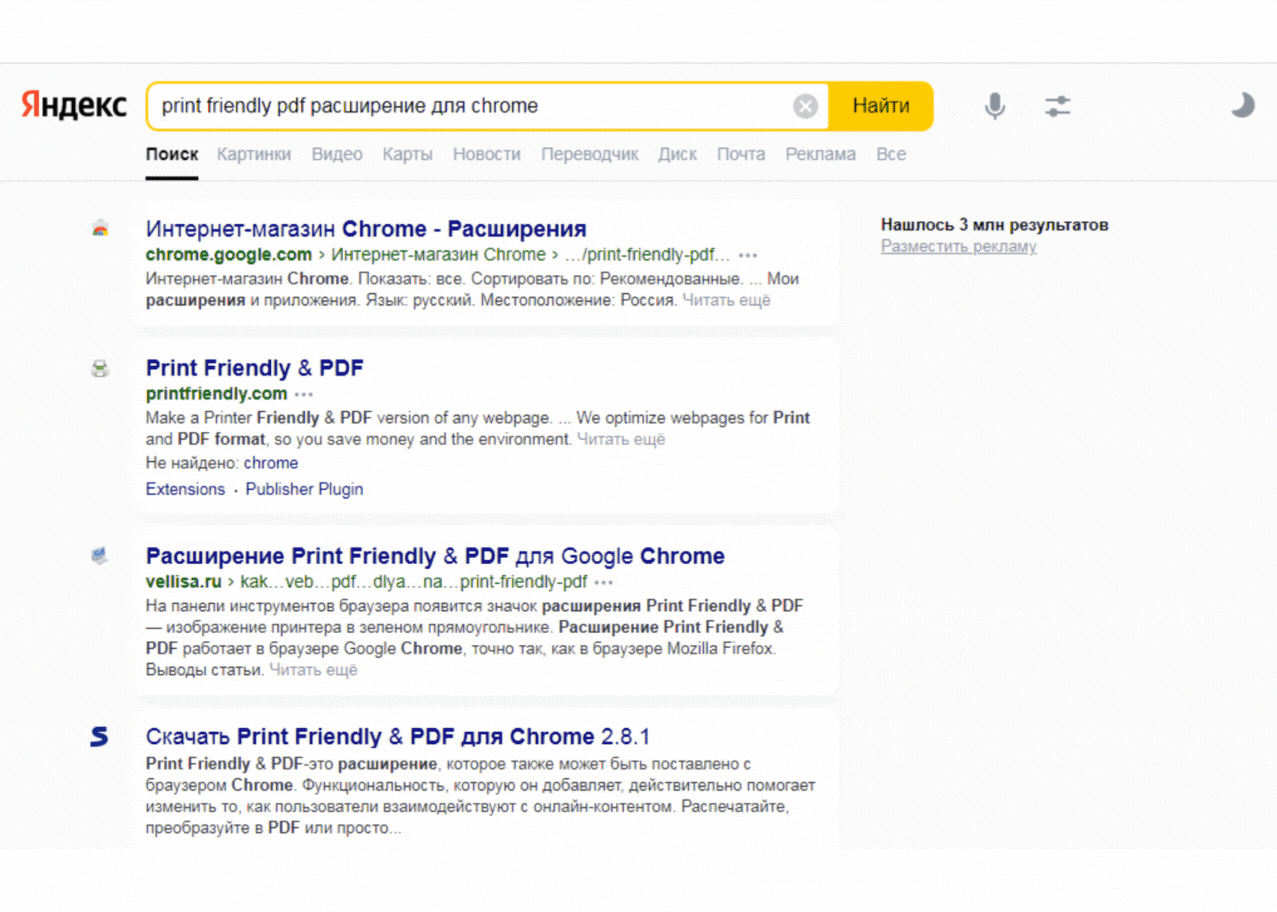Switch to the Картинки tab

pos(254,154)
